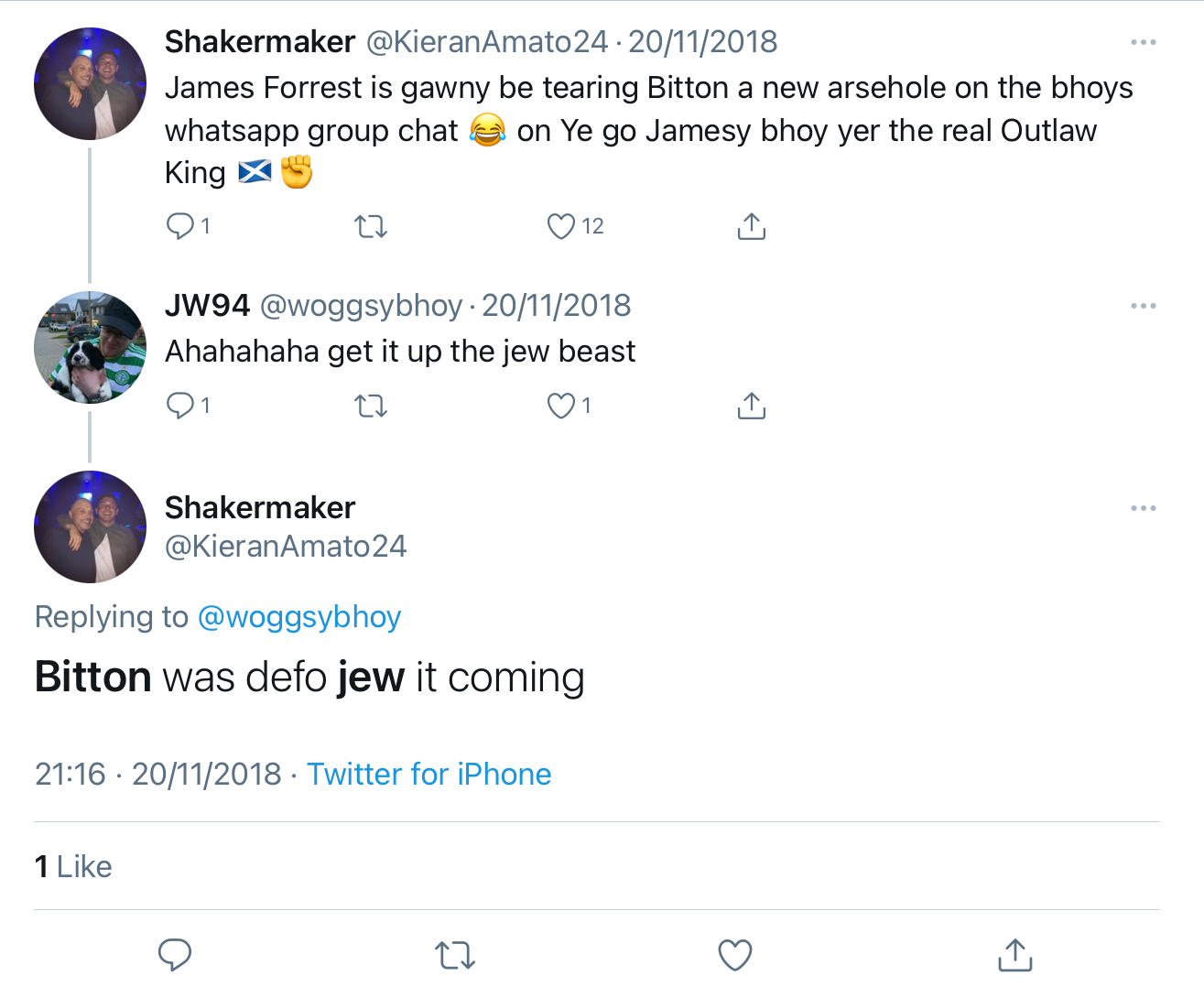Toggle the like heart on JW94's tweet

coord(561,406)
